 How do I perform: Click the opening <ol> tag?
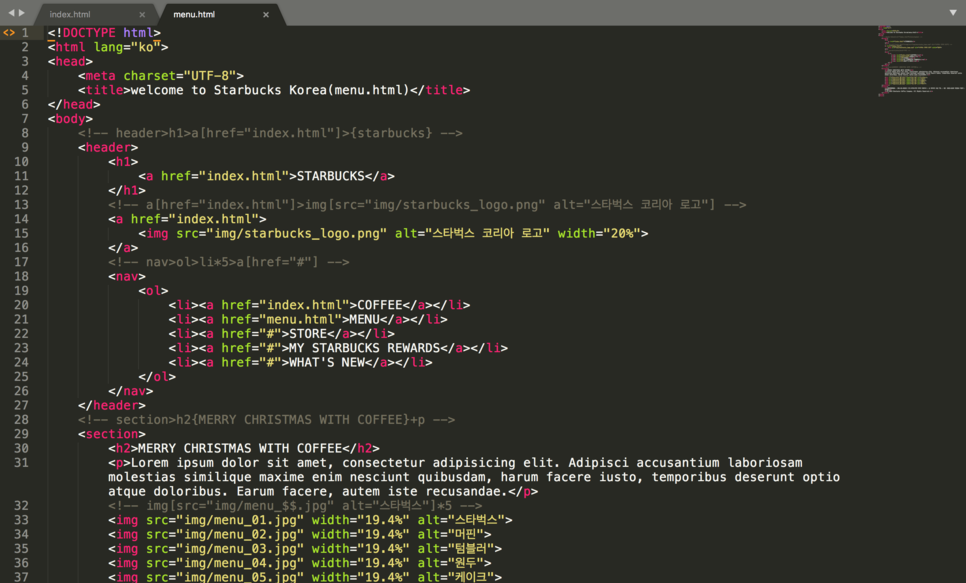point(153,291)
